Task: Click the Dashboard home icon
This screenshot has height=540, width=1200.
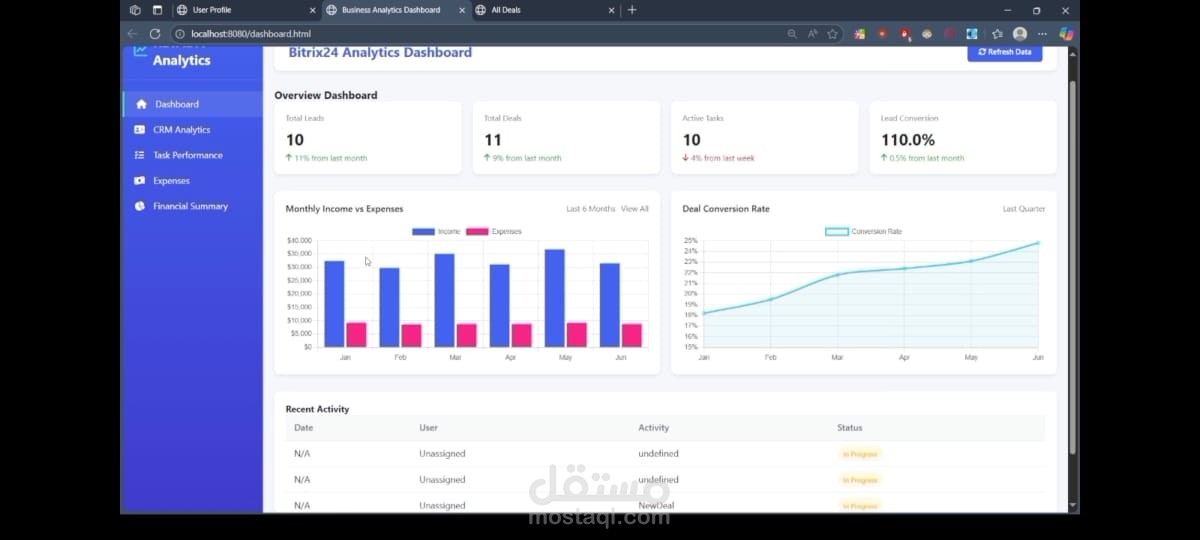Action: point(141,104)
